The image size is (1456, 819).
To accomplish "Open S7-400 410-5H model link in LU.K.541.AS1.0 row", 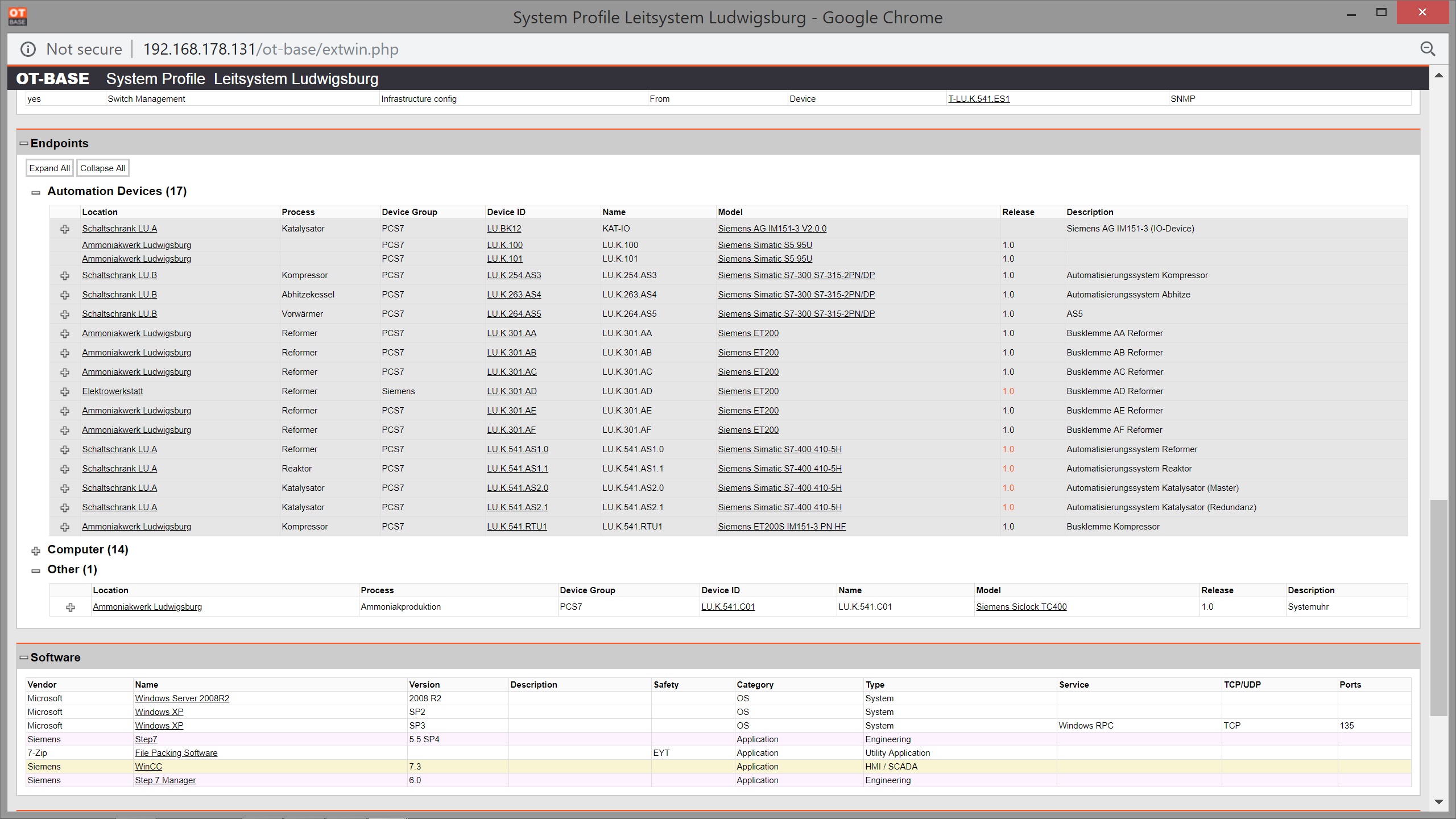I will (780, 449).
